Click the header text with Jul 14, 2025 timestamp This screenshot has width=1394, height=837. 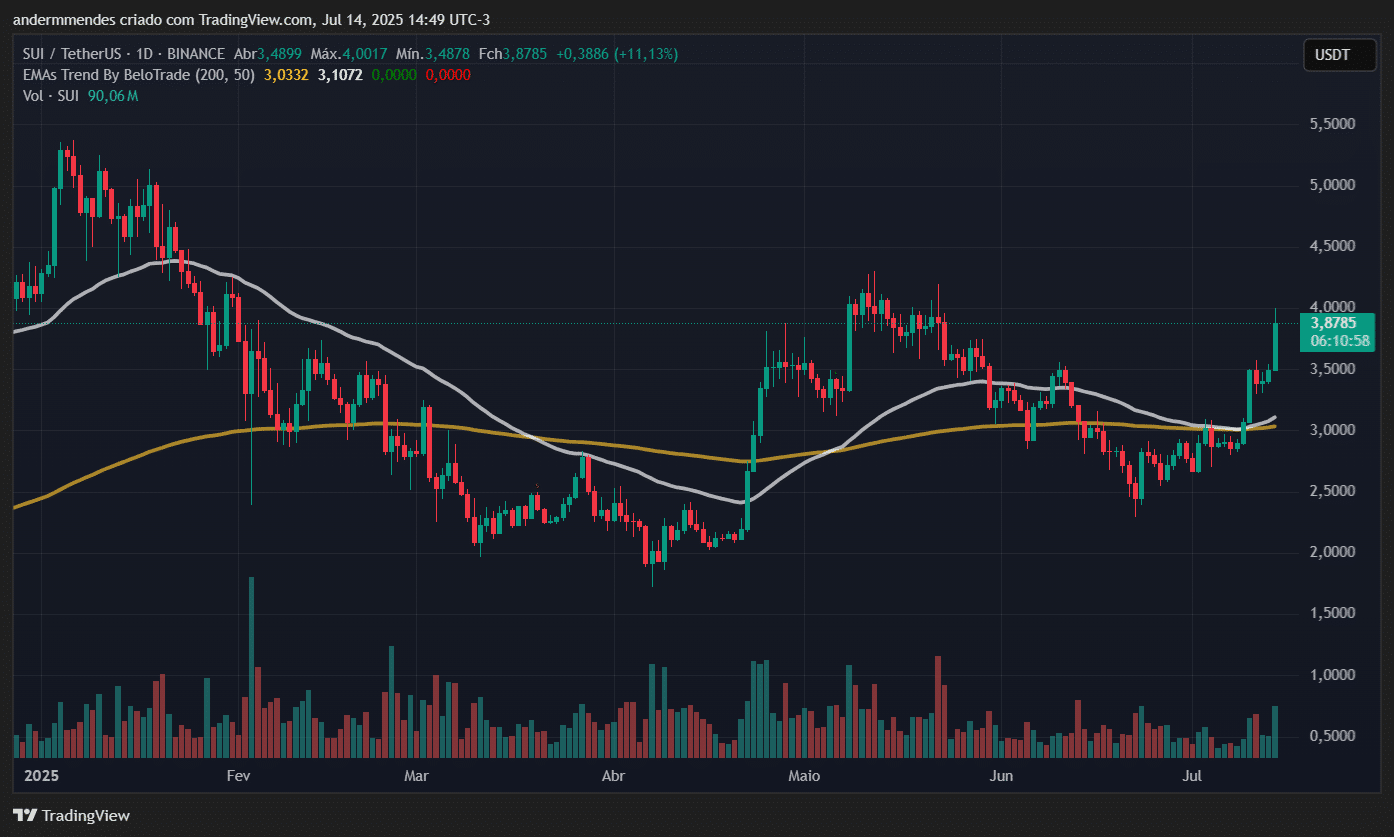click(x=251, y=20)
